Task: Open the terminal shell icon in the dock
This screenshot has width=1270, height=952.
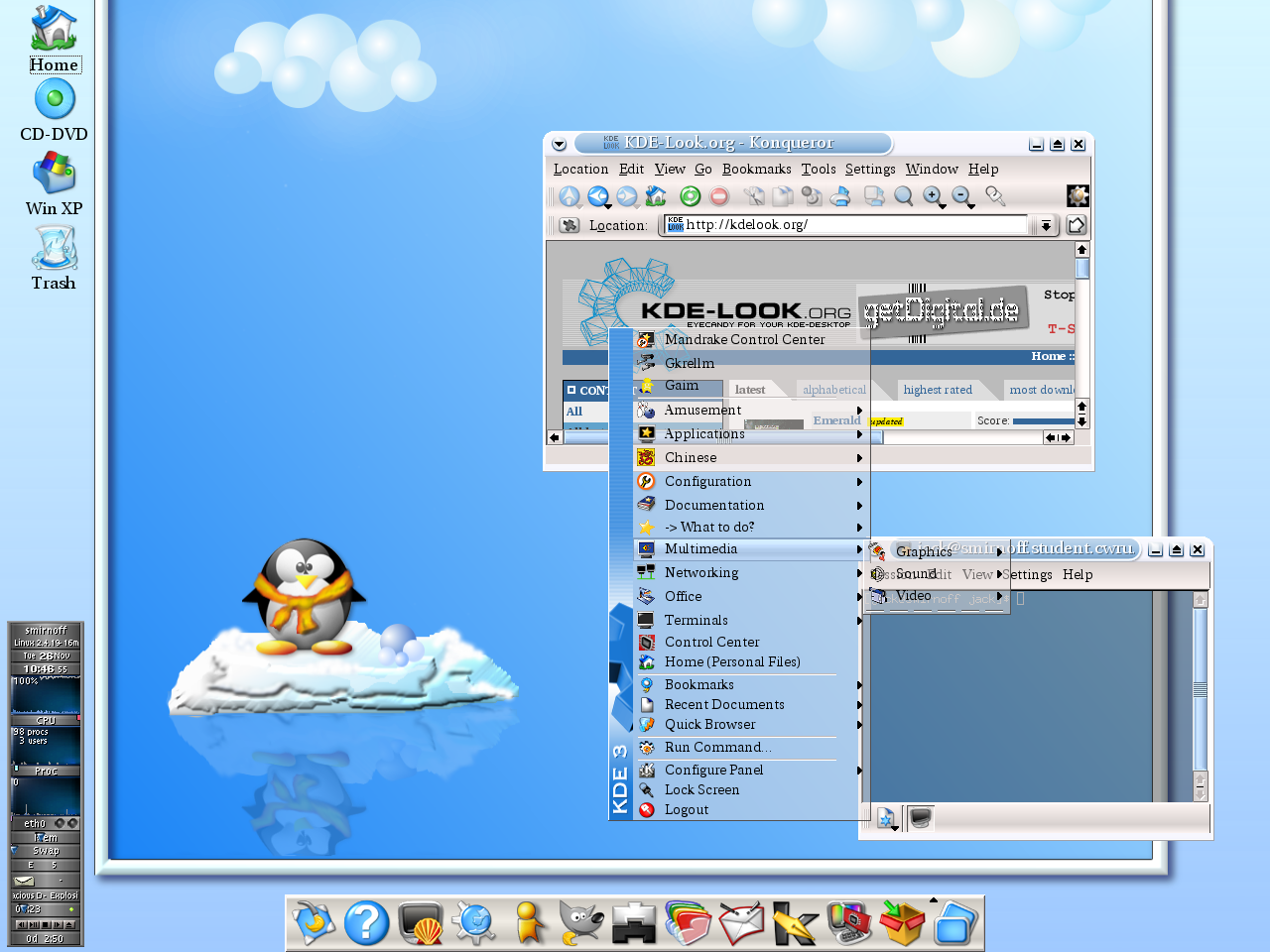Action: coord(421,923)
